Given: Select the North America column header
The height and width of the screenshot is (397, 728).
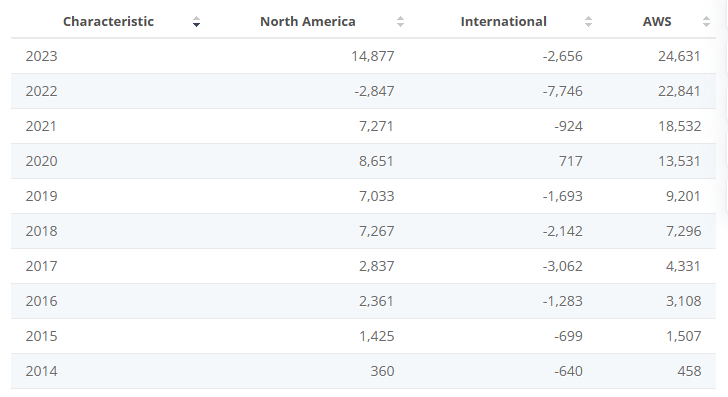Looking at the screenshot, I should tap(307, 22).
